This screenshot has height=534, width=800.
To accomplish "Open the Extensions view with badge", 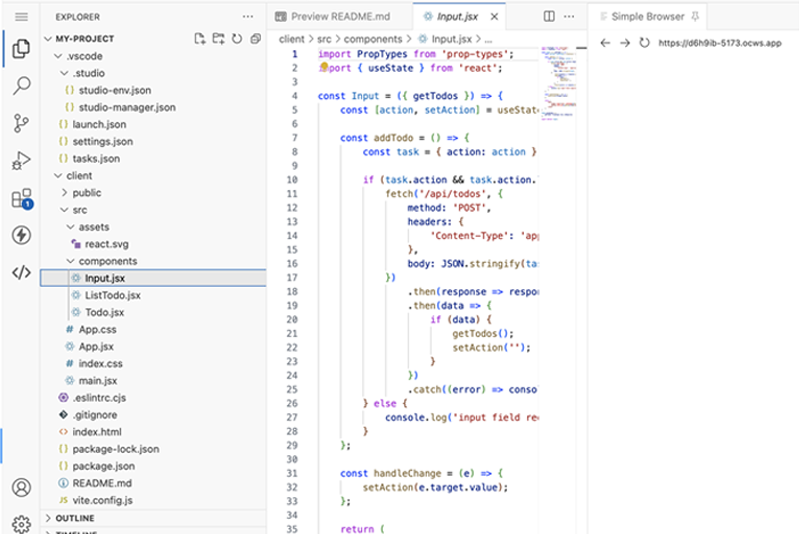I will (x=21, y=198).
